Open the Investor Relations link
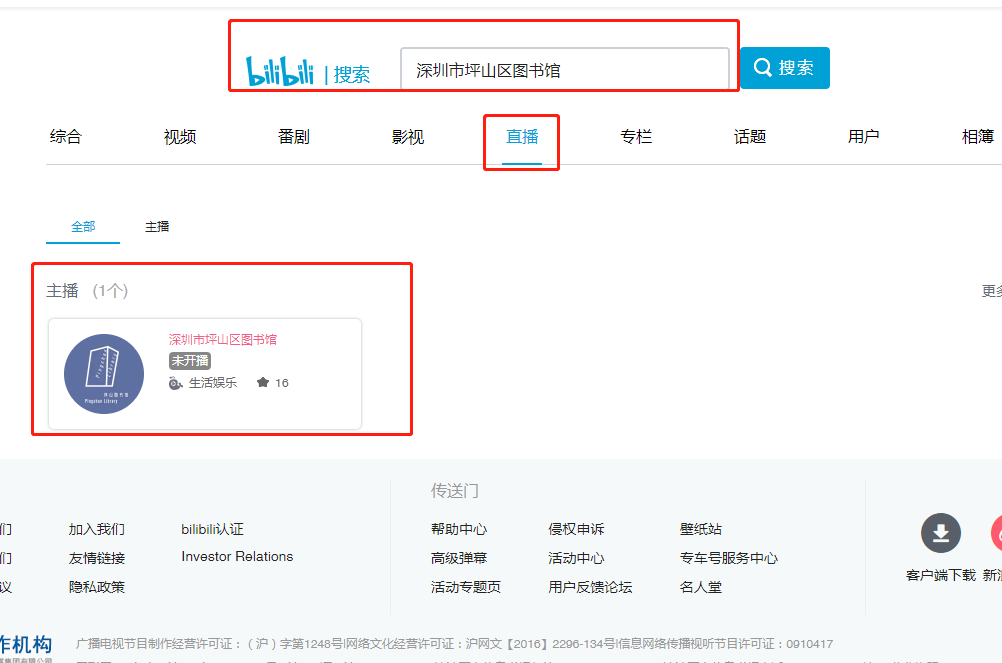Viewport: 1002px width, 663px height. [237, 556]
